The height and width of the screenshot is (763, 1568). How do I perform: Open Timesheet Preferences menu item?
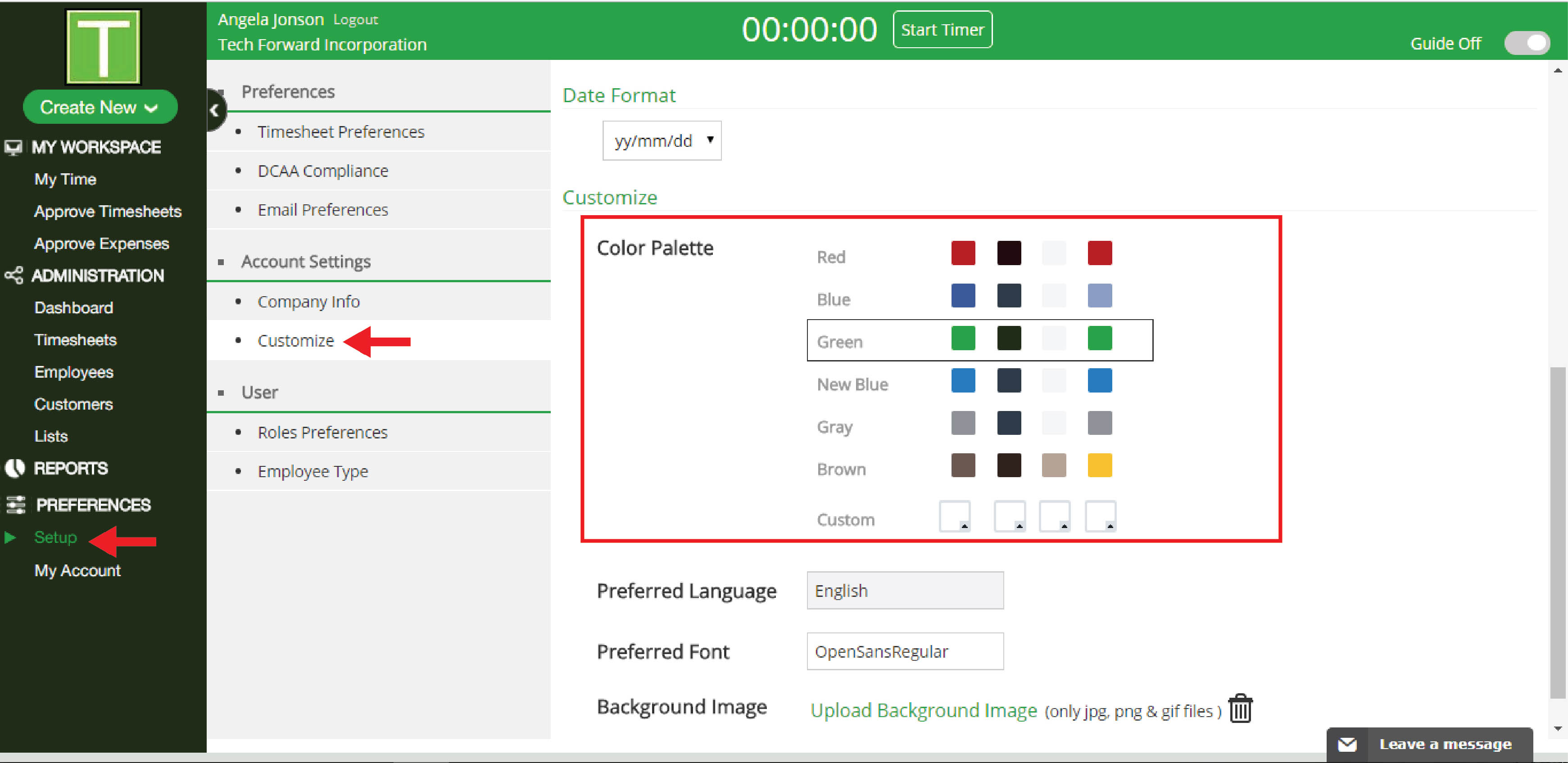pos(340,131)
